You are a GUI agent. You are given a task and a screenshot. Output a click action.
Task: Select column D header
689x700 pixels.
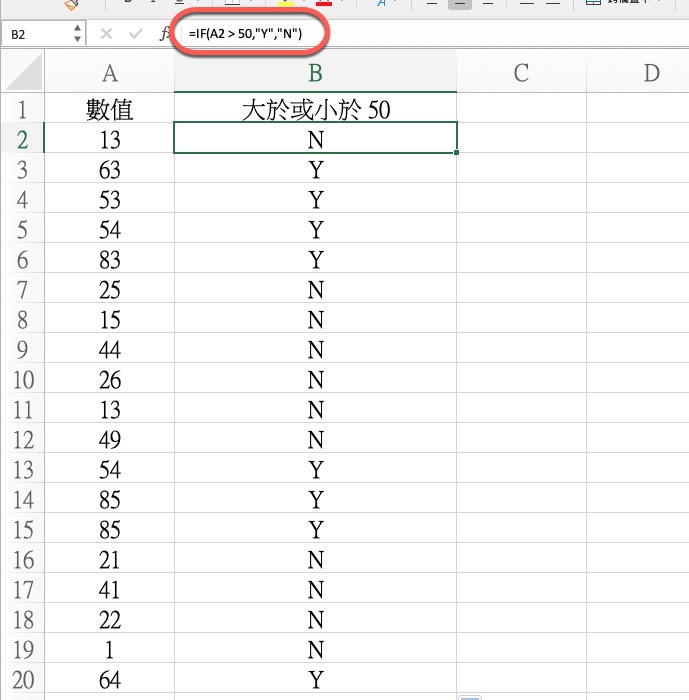[638, 73]
